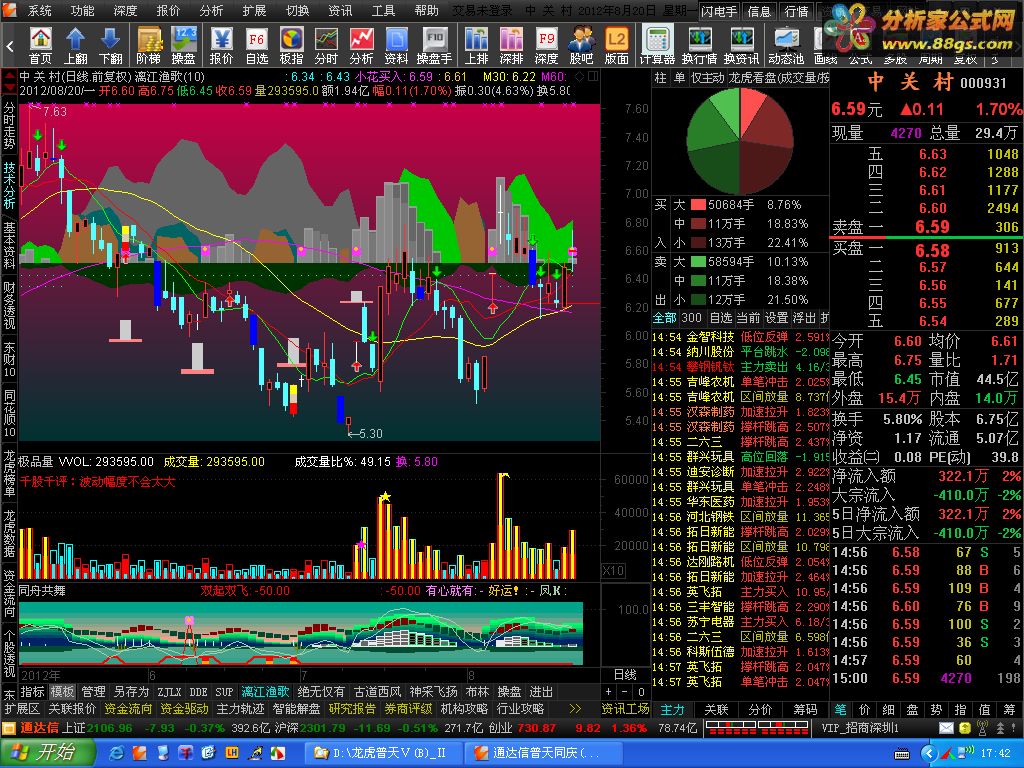Open the 帮助 menu
1024x768 pixels.
(x=426, y=10)
